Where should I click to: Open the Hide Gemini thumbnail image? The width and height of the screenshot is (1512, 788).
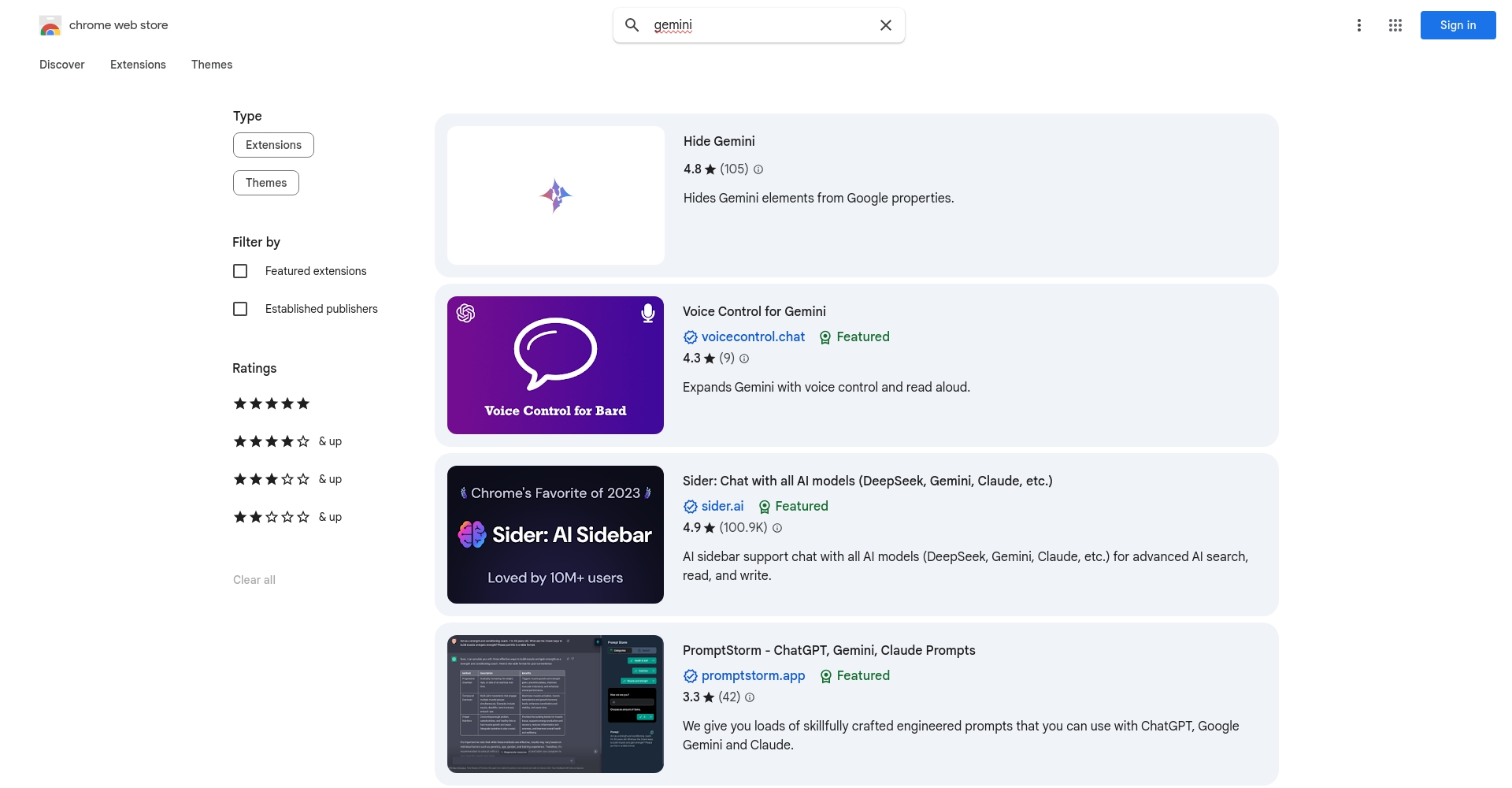[x=556, y=195]
